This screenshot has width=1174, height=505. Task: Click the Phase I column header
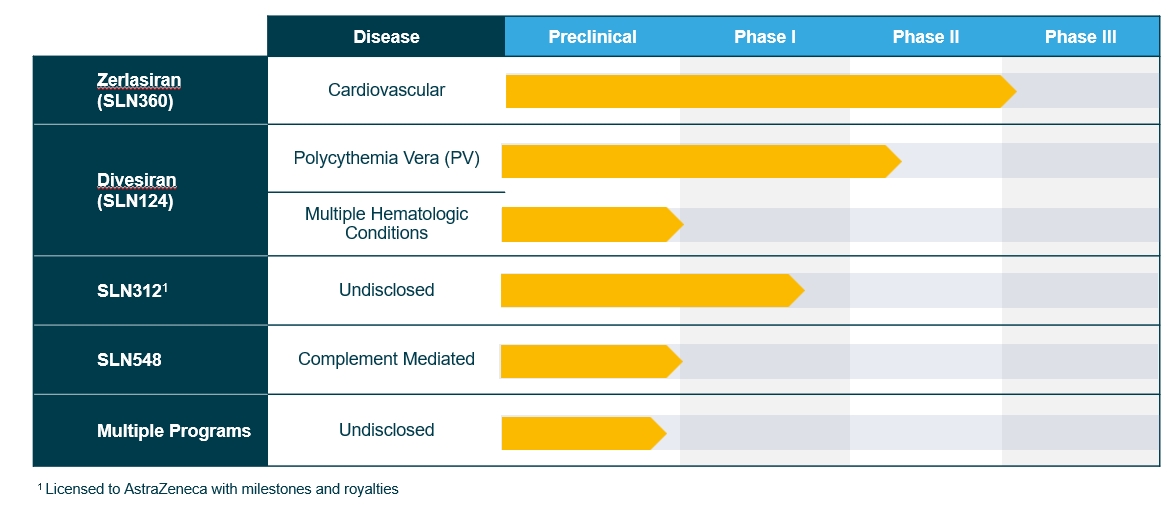[x=764, y=37]
